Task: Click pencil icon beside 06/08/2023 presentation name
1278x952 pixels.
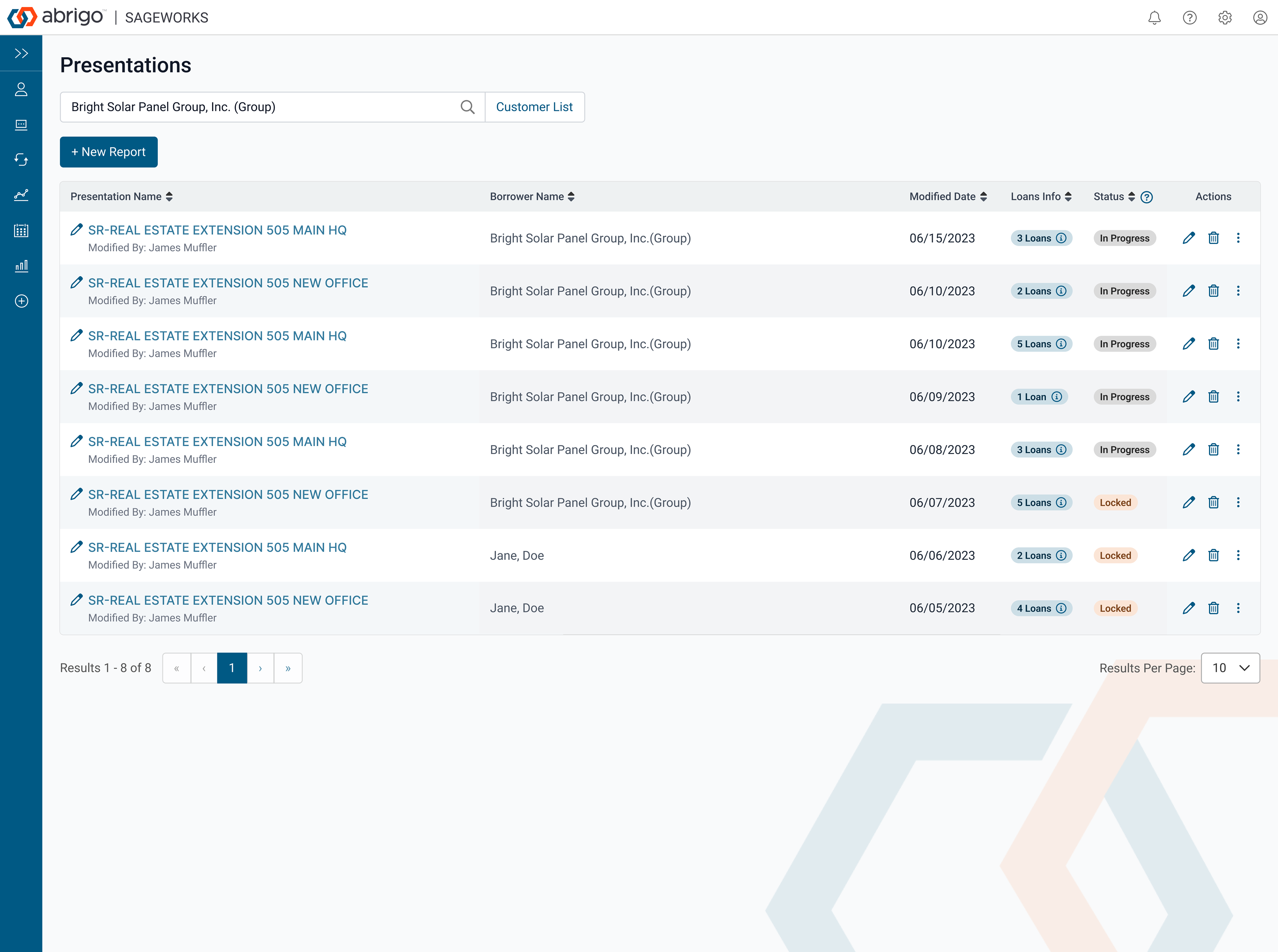Action: pyautogui.click(x=76, y=441)
